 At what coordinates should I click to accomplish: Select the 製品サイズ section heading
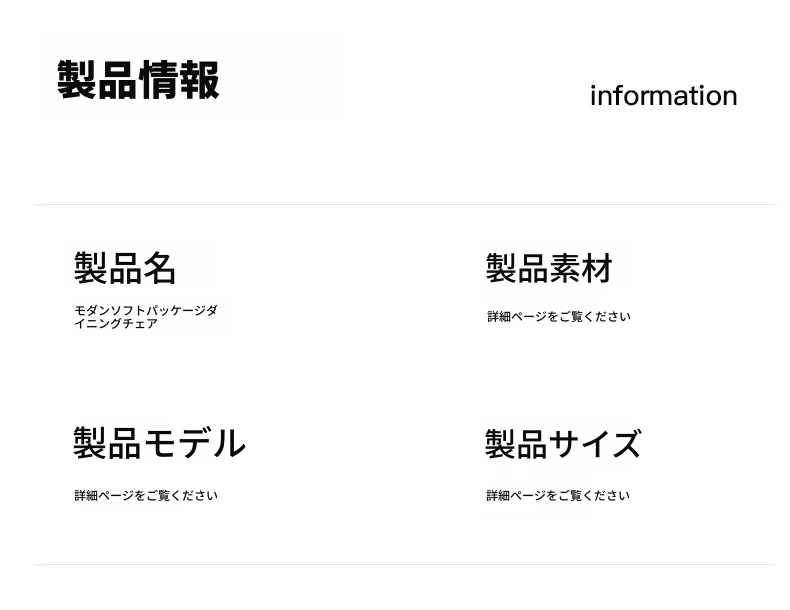click(562, 443)
